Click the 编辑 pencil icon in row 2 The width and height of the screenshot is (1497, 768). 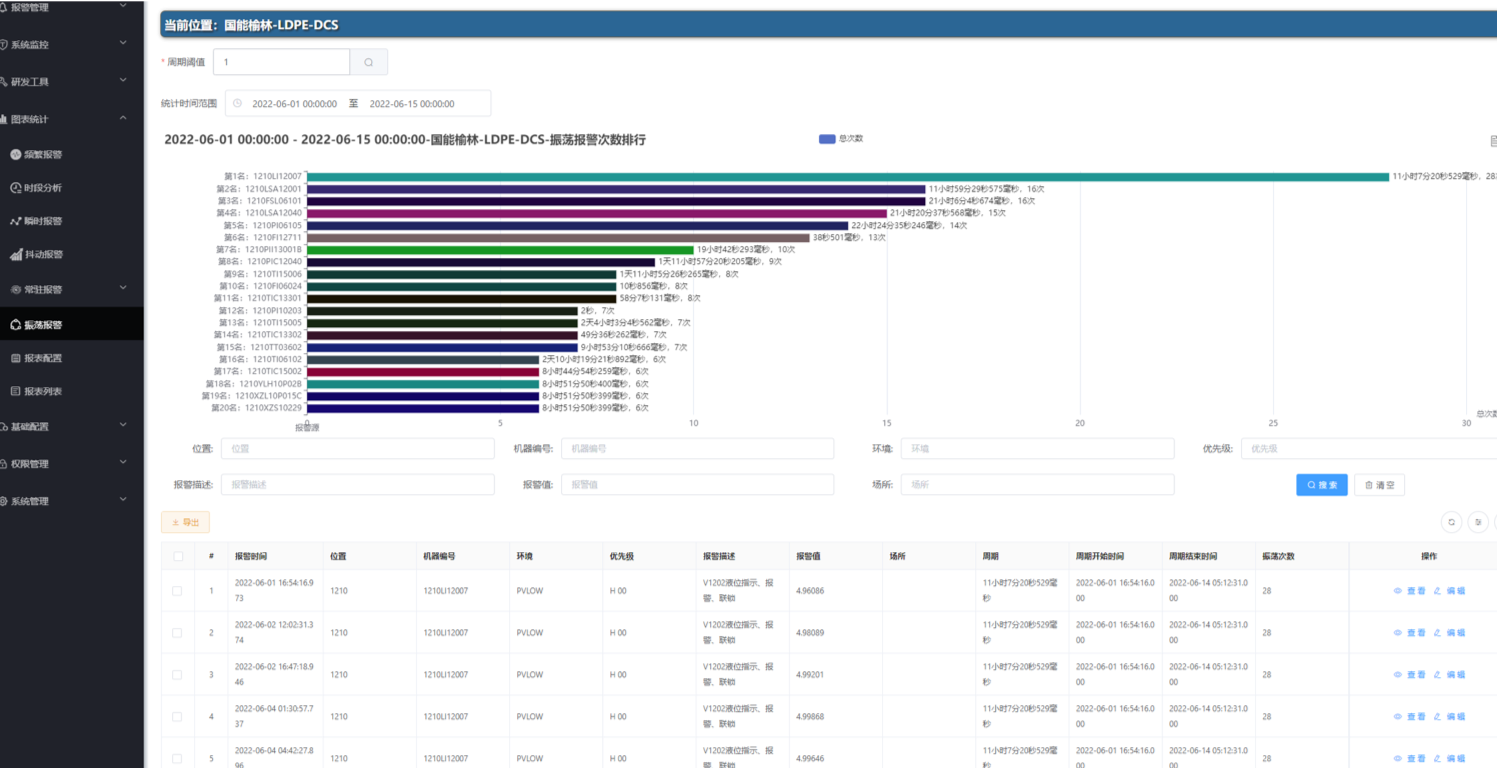(1437, 633)
